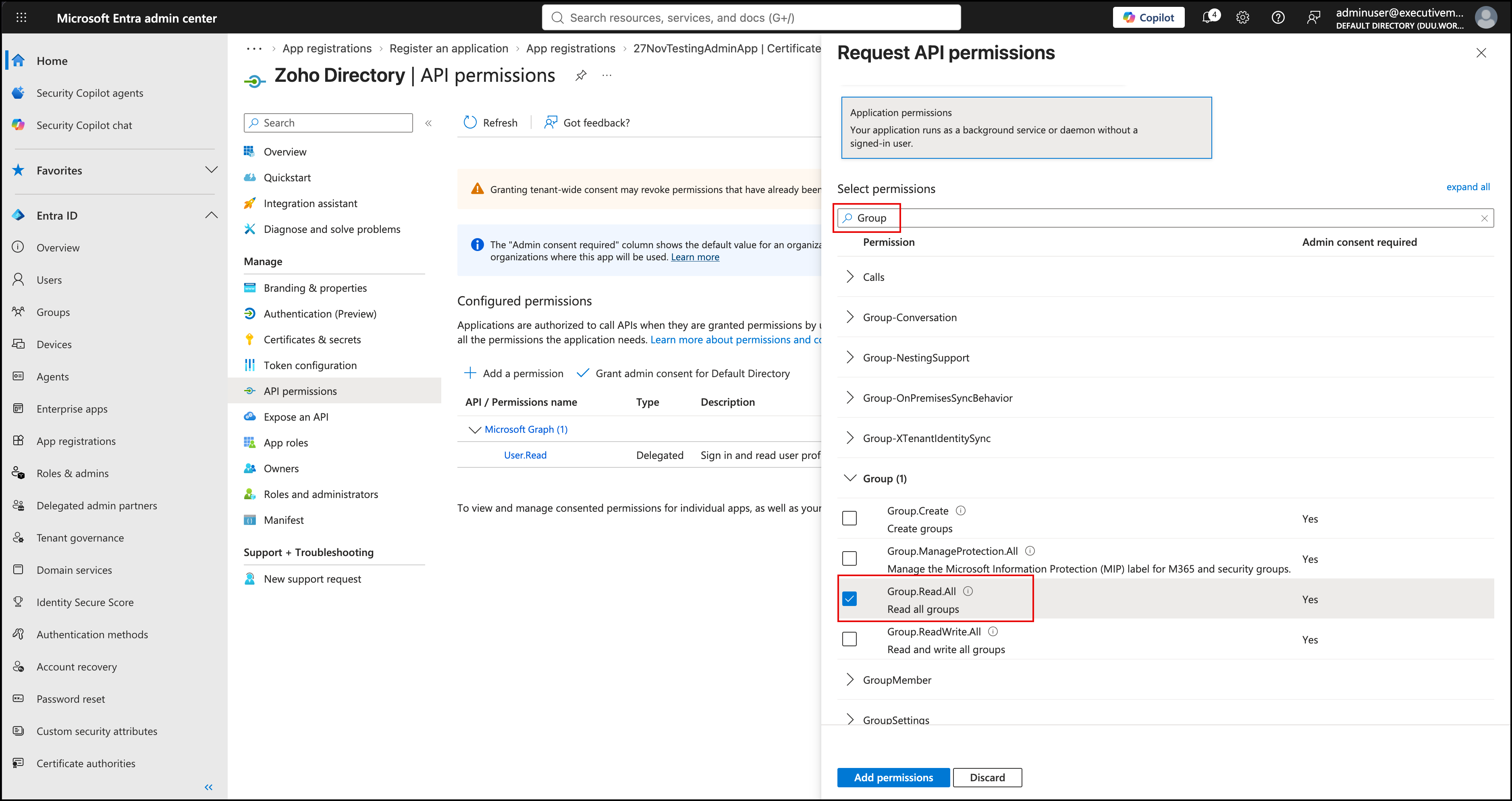Pin the Zoho Directory page
Image resolution: width=1512 pixels, height=801 pixels.
(x=580, y=75)
